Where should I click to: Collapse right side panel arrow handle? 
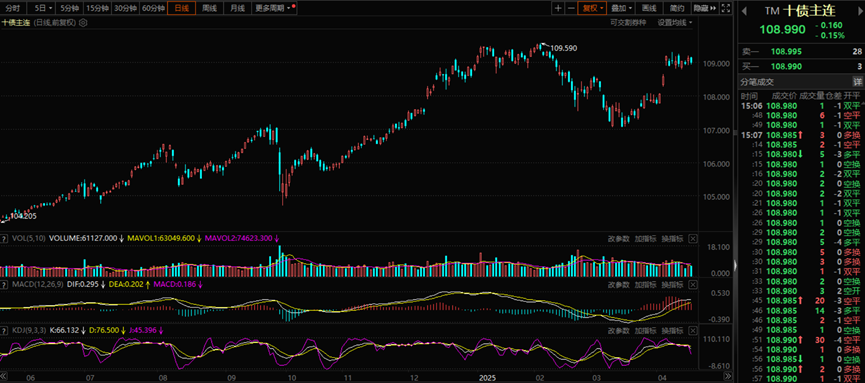coord(735,265)
